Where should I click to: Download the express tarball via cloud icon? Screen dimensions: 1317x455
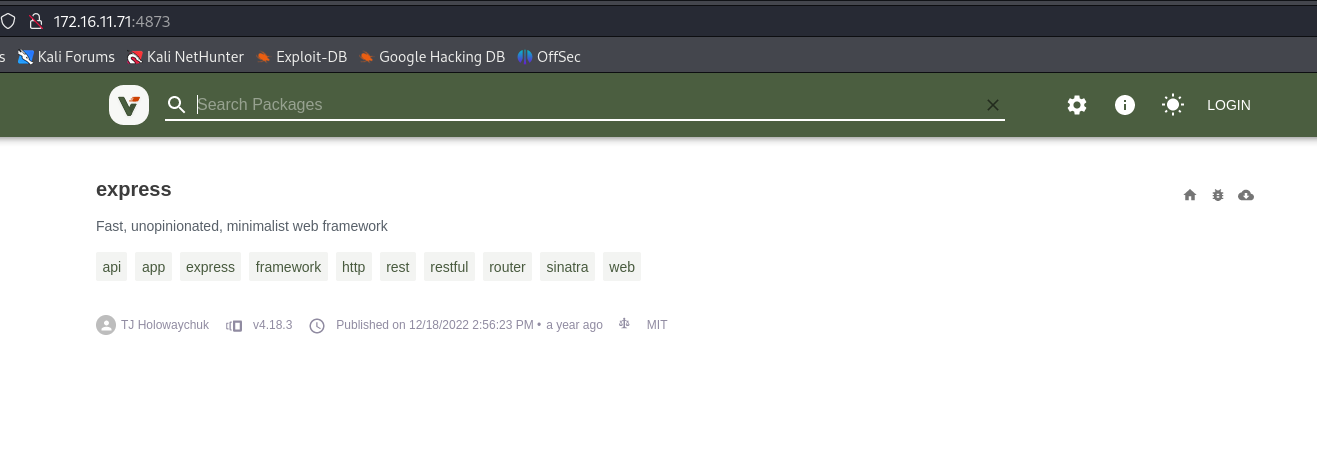pyautogui.click(x=1246, y=195)
